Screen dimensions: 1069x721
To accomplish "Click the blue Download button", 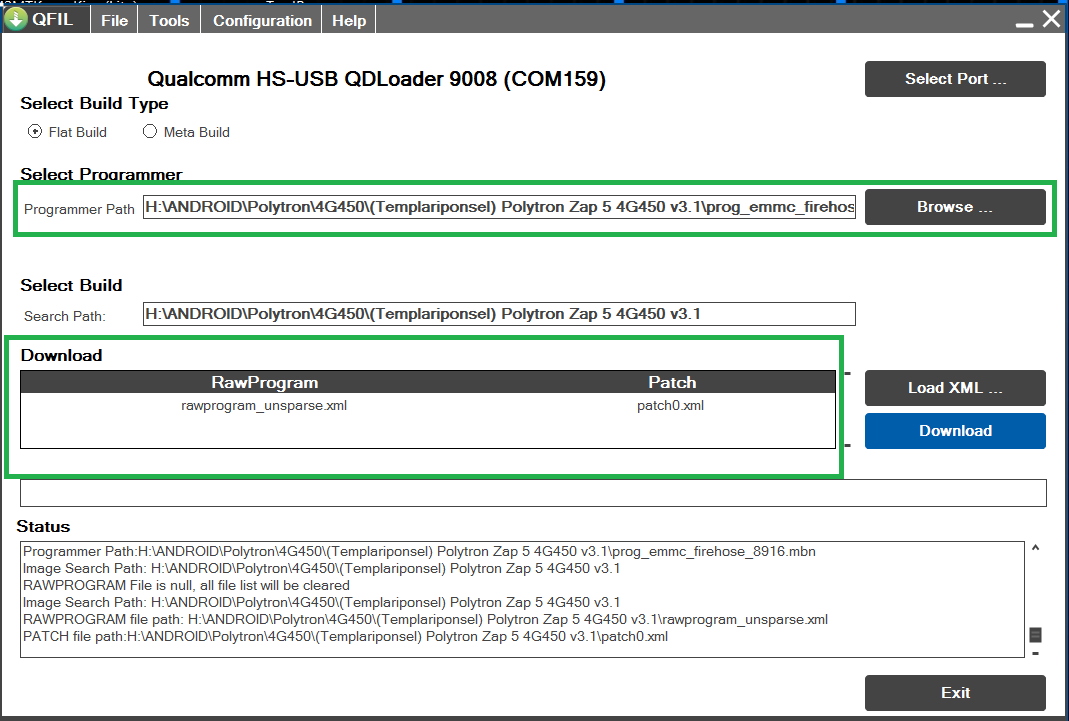I will tap(955, 431).
